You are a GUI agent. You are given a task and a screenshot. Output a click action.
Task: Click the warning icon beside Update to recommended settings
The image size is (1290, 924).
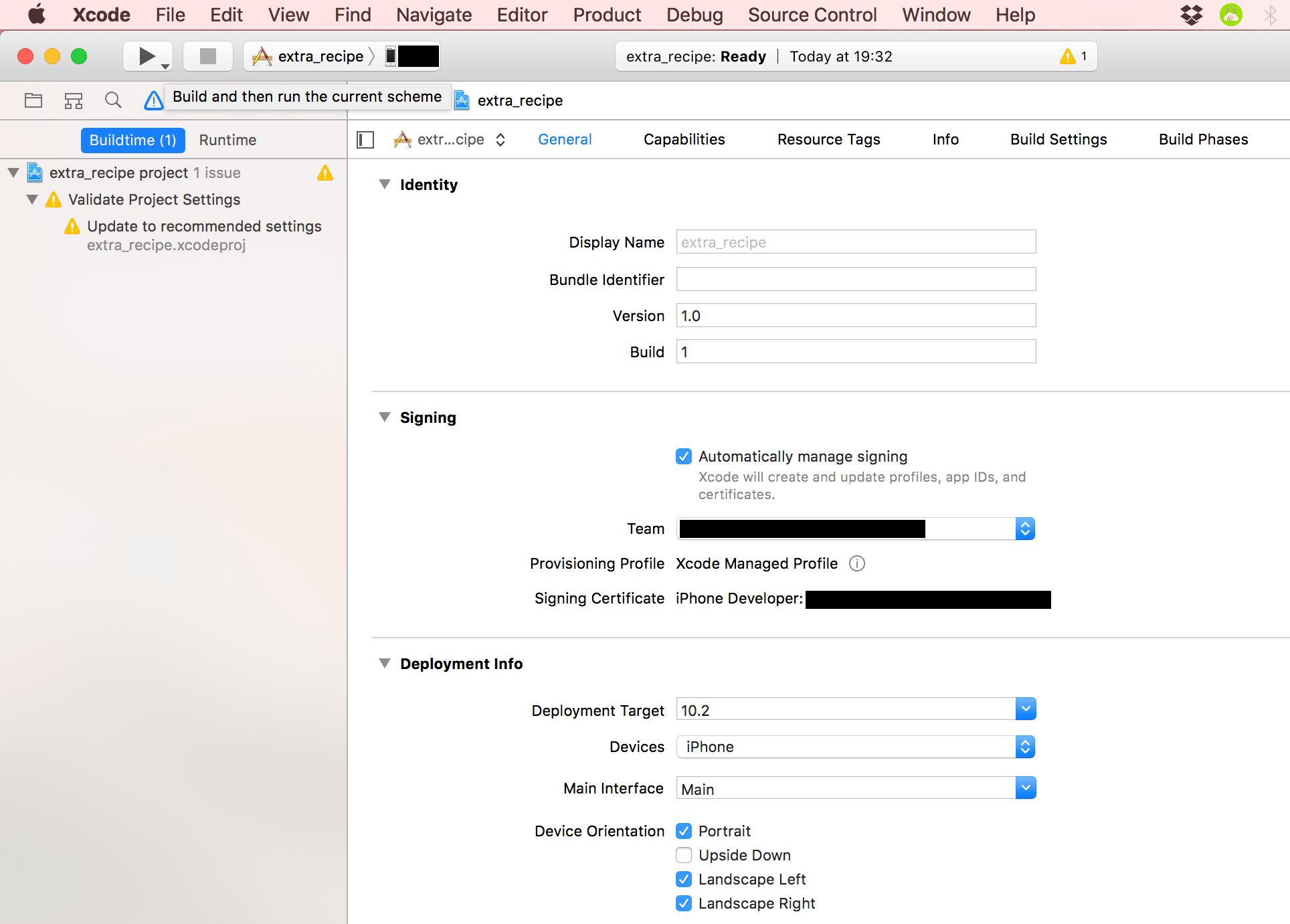point(72,226)
